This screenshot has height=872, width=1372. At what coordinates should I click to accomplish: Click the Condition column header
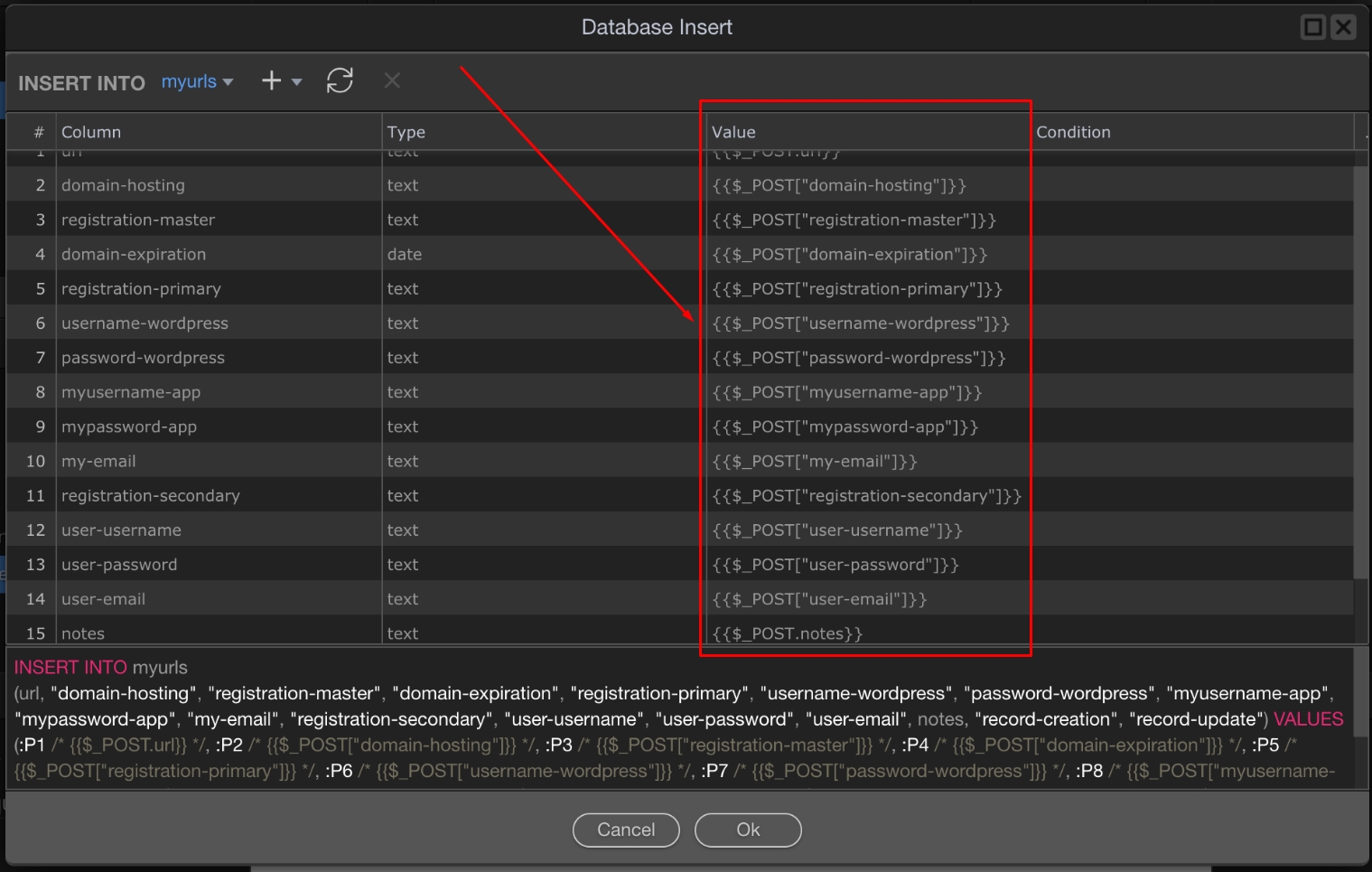1073,132
